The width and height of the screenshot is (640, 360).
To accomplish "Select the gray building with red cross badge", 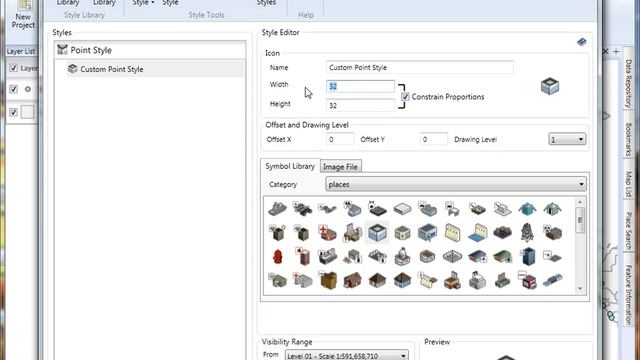I will tap(302, 280).
